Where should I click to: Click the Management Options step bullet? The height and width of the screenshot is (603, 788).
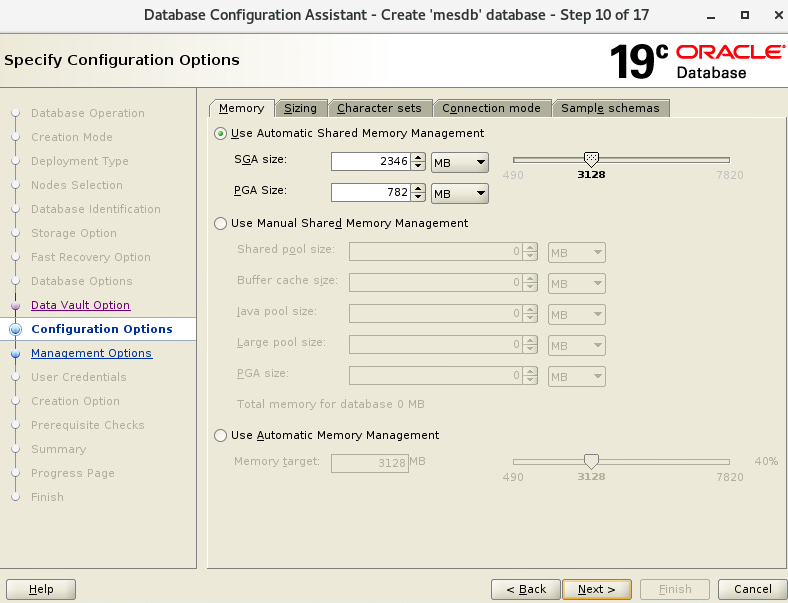[x=15, y=353]
